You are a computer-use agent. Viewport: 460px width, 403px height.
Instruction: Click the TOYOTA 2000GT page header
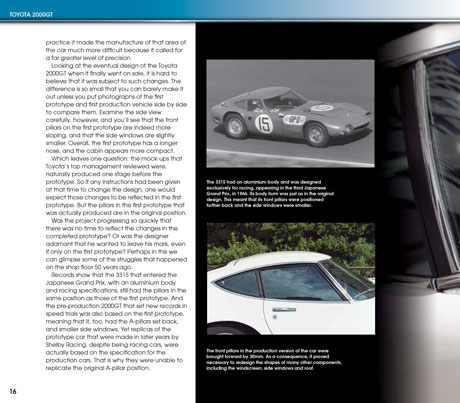pos(31,15)
